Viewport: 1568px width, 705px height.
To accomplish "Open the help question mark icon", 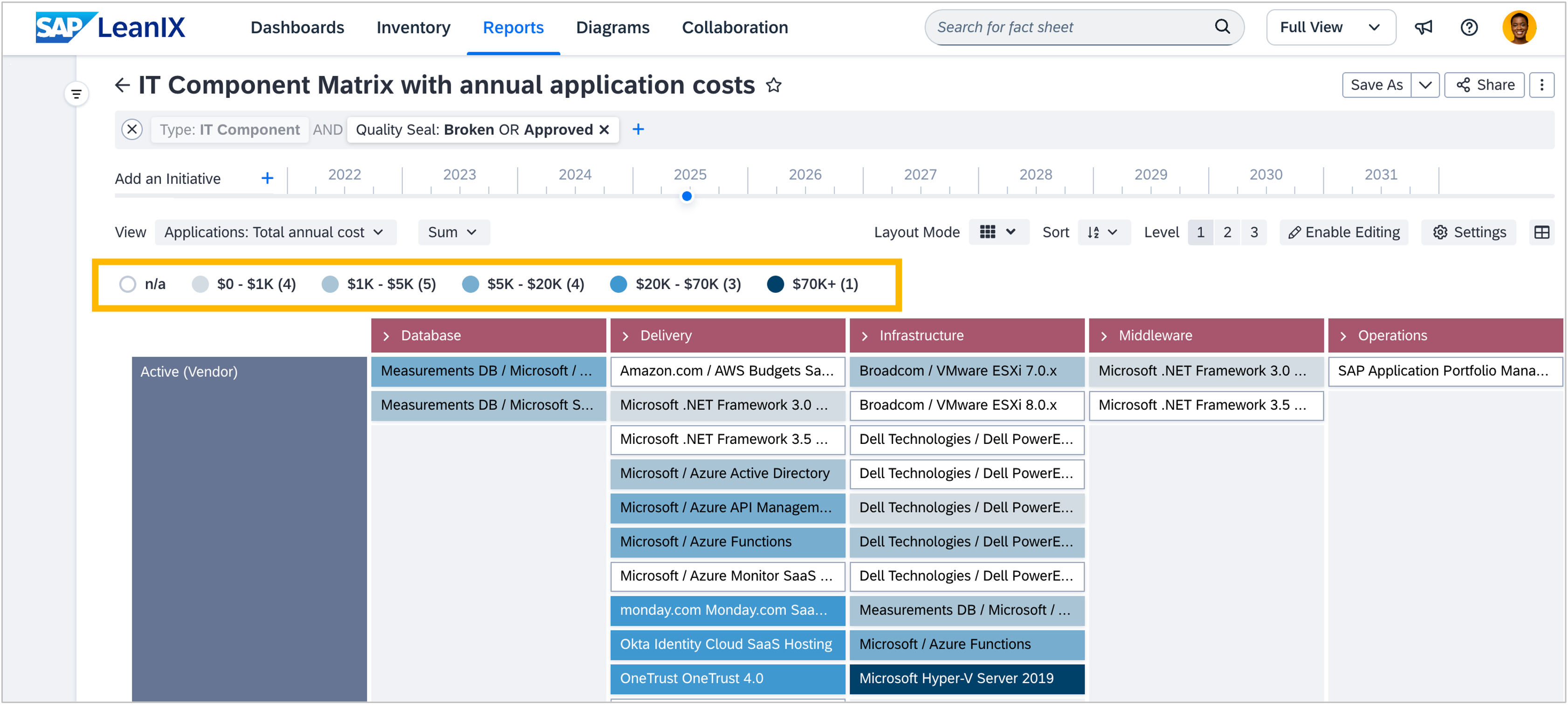I will click(x=1469, y=28).
